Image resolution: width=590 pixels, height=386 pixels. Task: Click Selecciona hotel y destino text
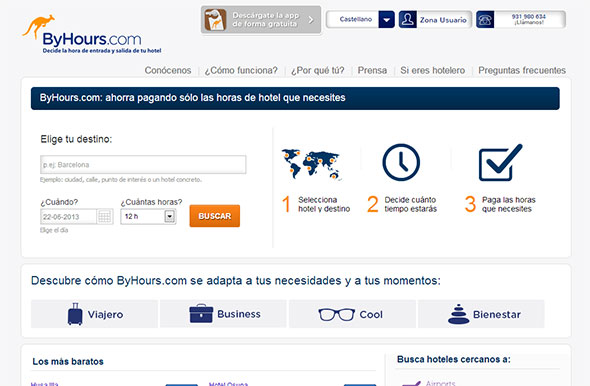(x=324, y=204)
